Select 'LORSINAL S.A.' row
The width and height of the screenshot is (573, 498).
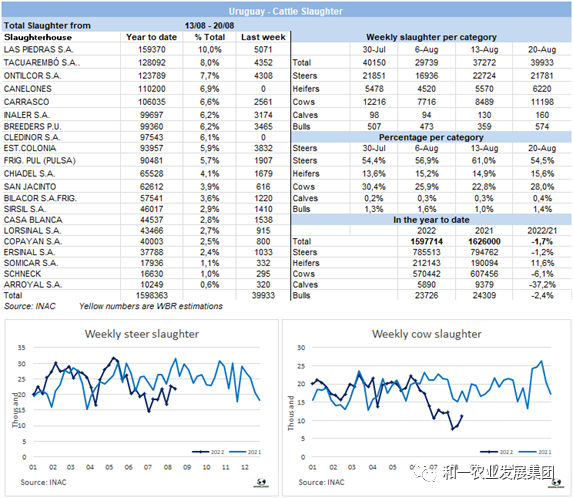(33, 231)
